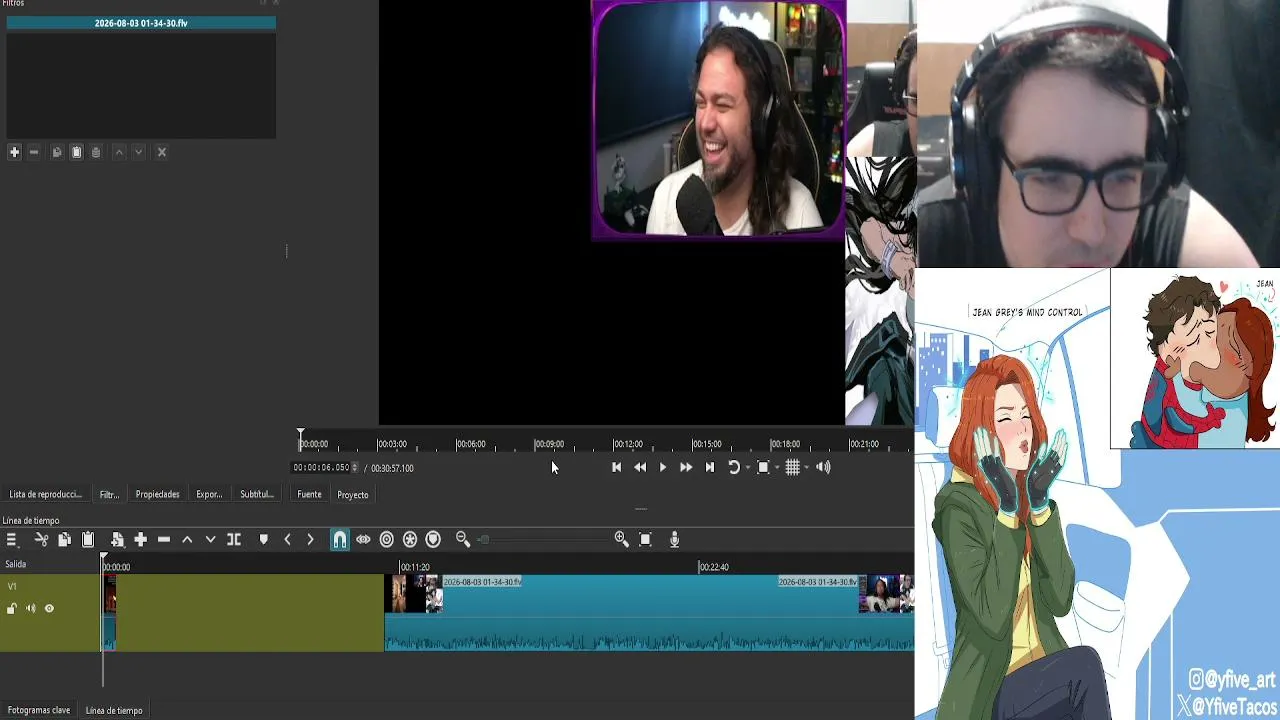The image size is (1280, 720).
Task: Fast forward the player playback
Action: coord(686,467)
